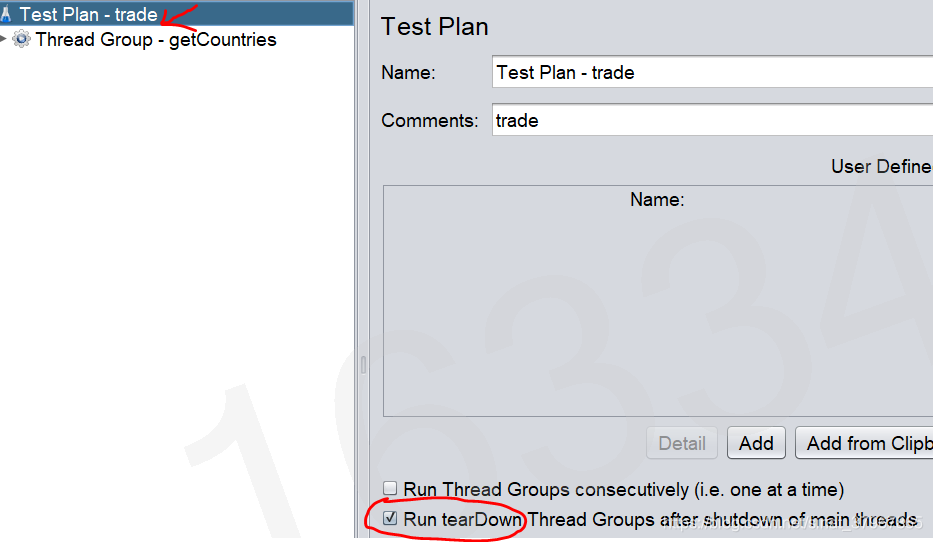Click the Thread Group gear icon
The height and width of the screenshot is (542, 933).
[21, 39]
